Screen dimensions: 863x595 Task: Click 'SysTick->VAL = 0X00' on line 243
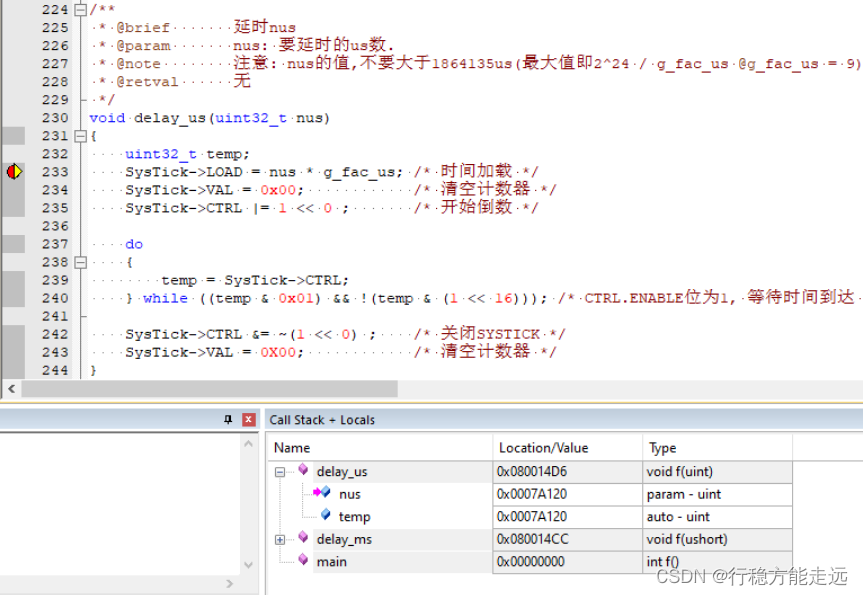click(211, 352)
